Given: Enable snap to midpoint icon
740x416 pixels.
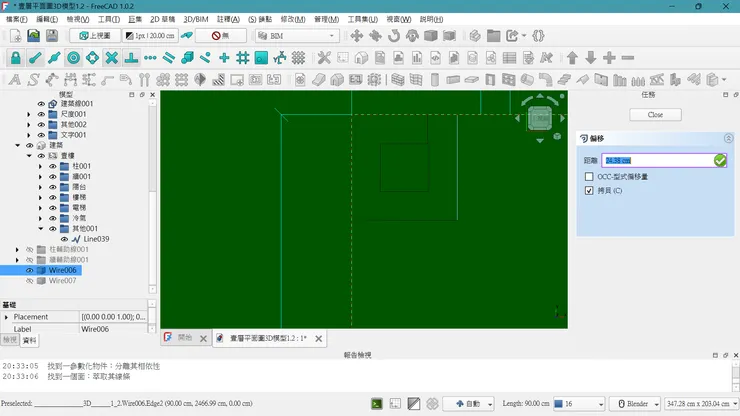Looking at the screenshot, I should (54, 58).
